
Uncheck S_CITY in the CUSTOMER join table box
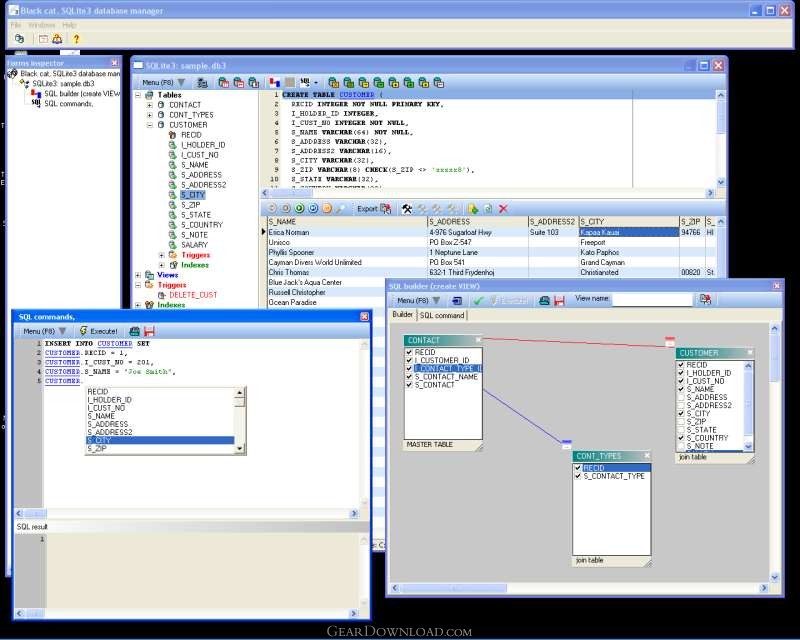pyautogui.click(x=681, y=413)
